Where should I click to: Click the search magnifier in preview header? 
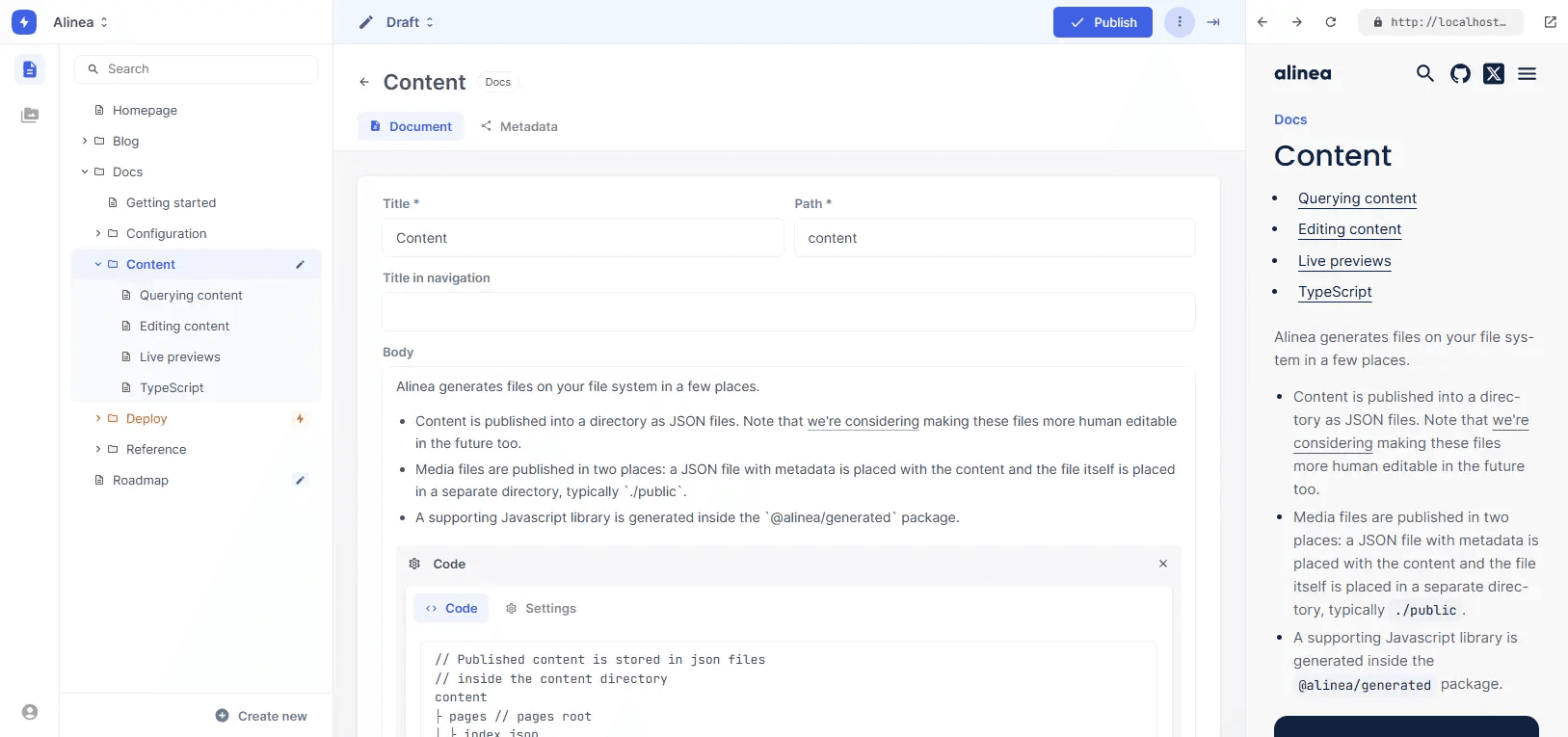(1424, 73)
